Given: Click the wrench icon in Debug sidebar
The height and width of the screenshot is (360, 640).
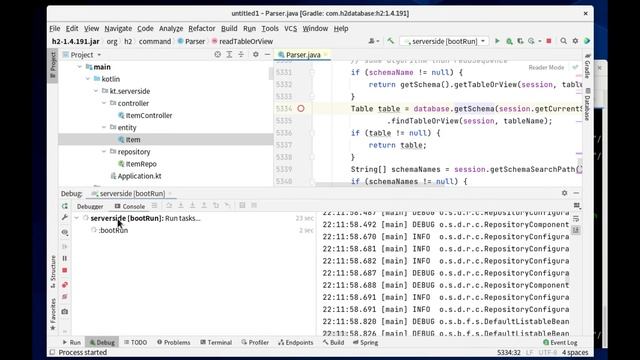Looking at the screenshot, I should pos(64,218).
